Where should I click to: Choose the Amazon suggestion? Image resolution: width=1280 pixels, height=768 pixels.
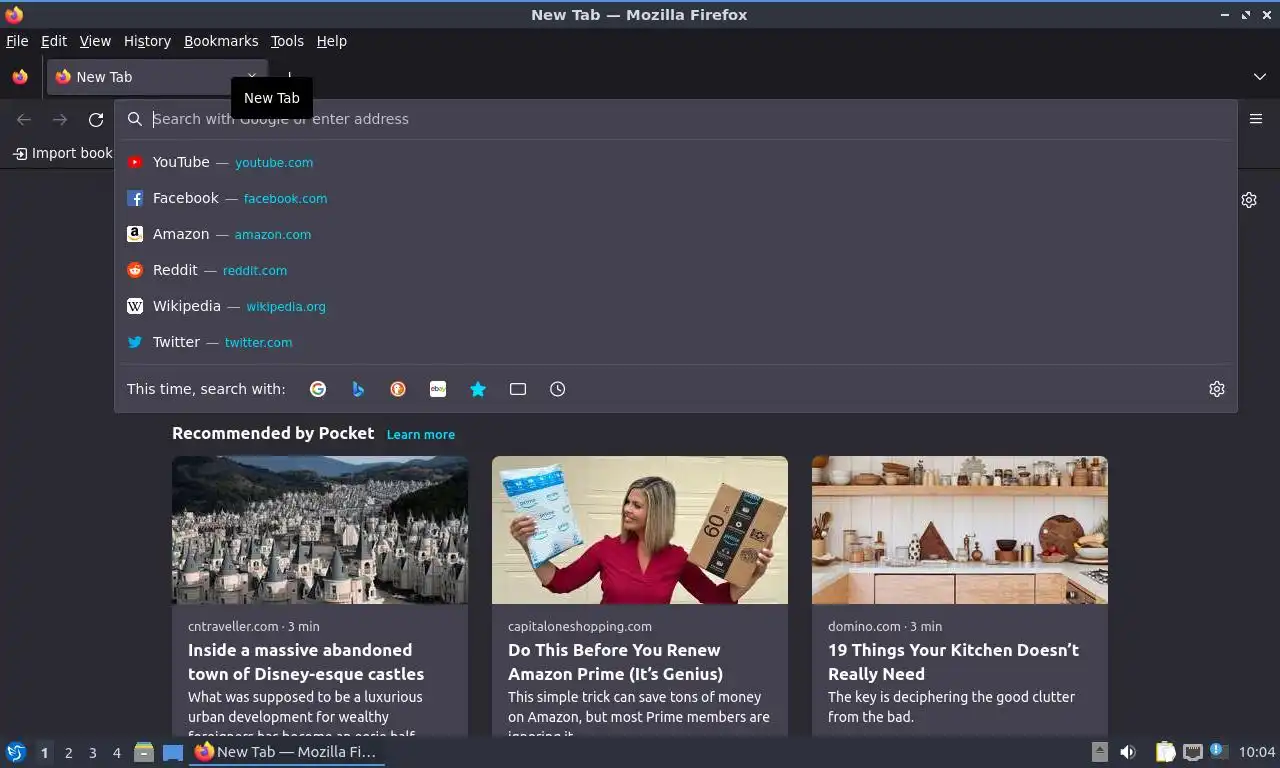[675, 234]
